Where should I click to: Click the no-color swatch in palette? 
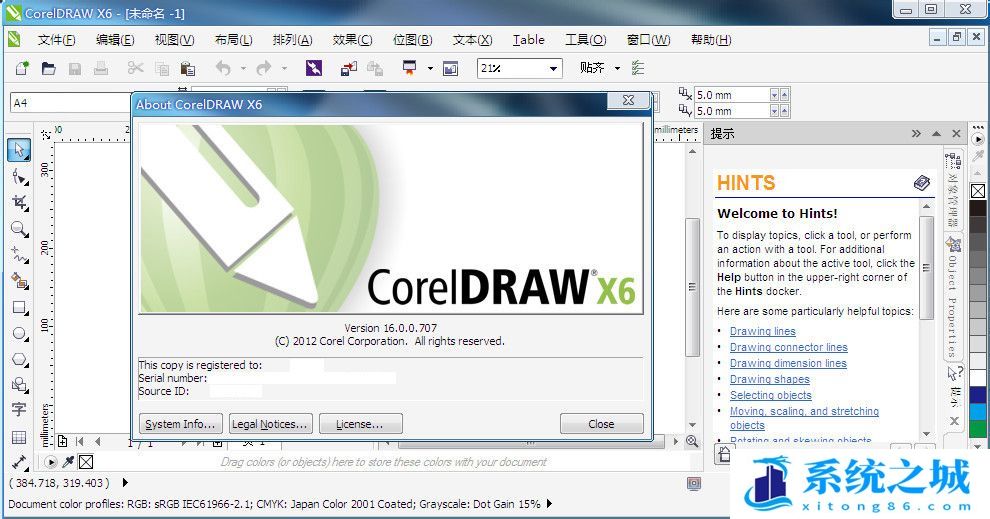coord(977,191)
